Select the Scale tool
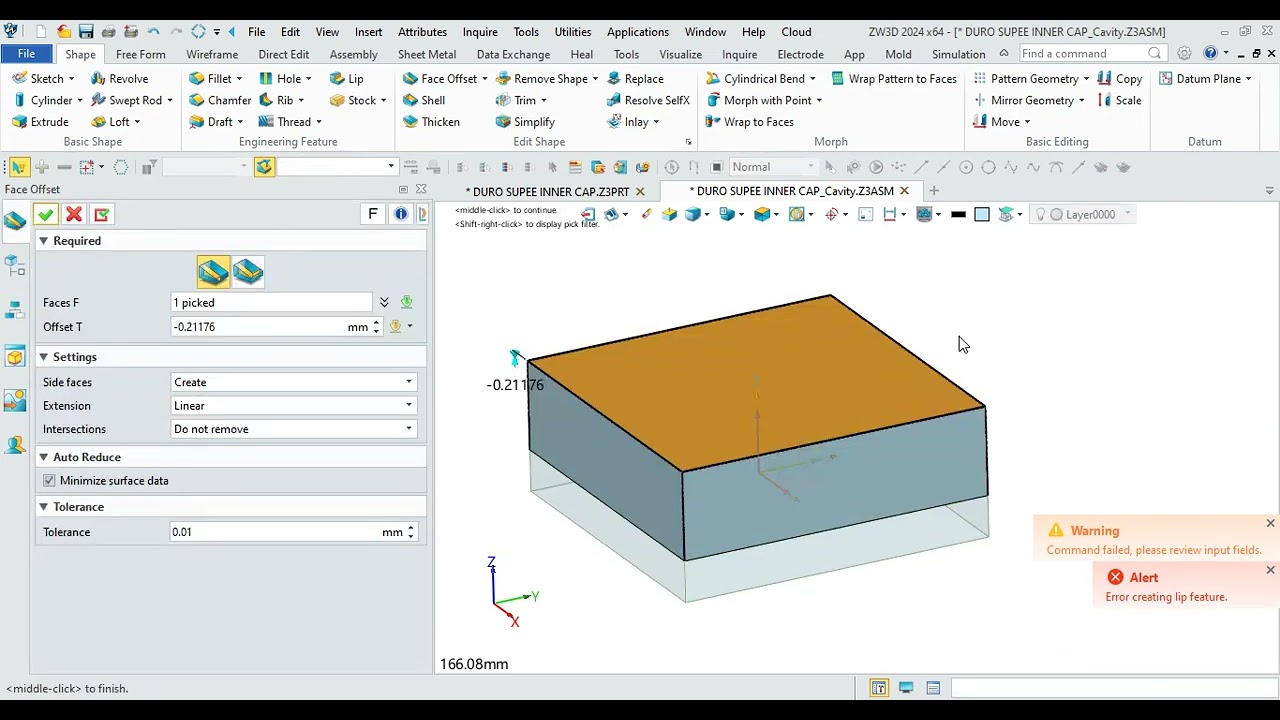 point(1120,100)
